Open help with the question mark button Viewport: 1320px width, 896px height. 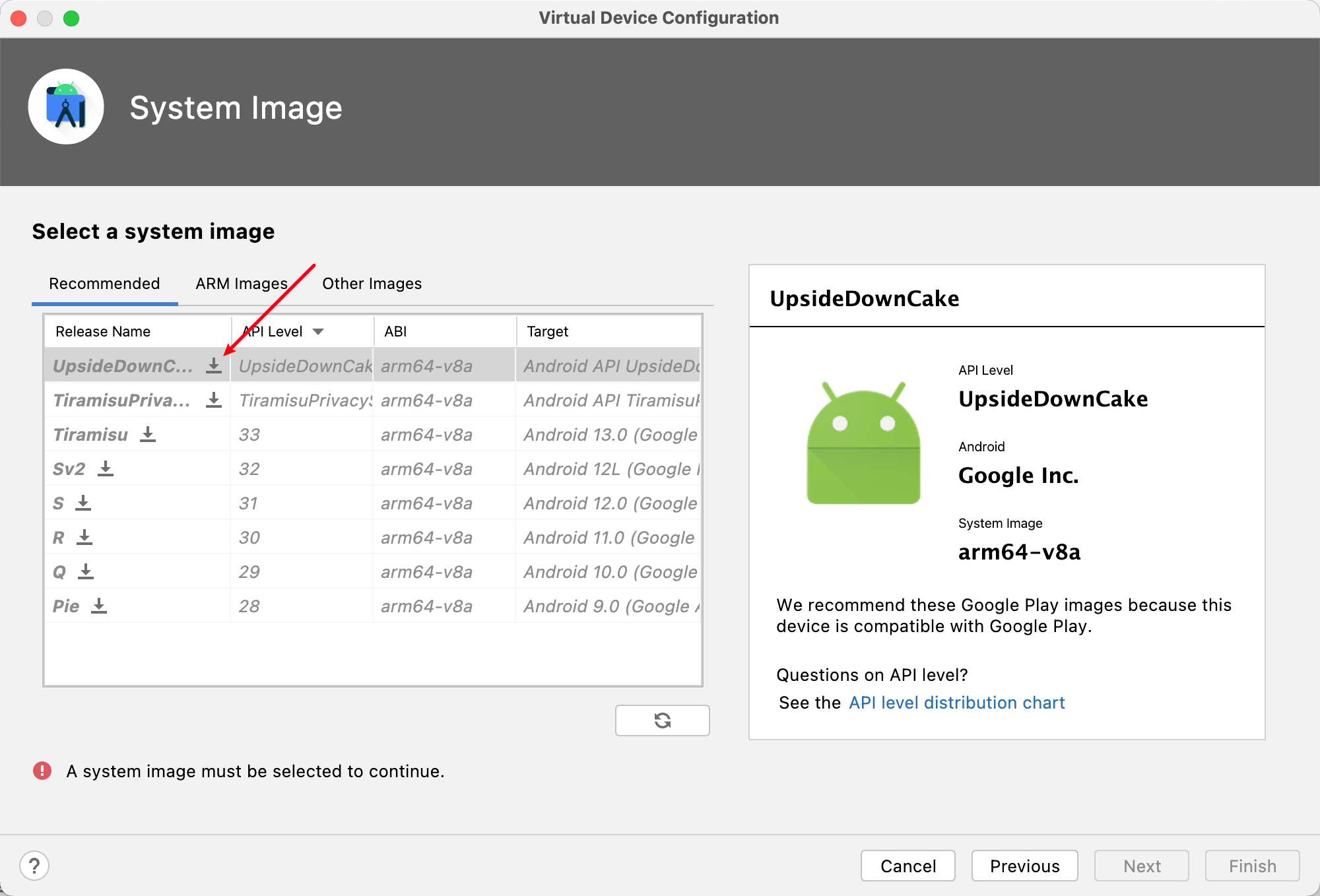[x=34, y=866]
